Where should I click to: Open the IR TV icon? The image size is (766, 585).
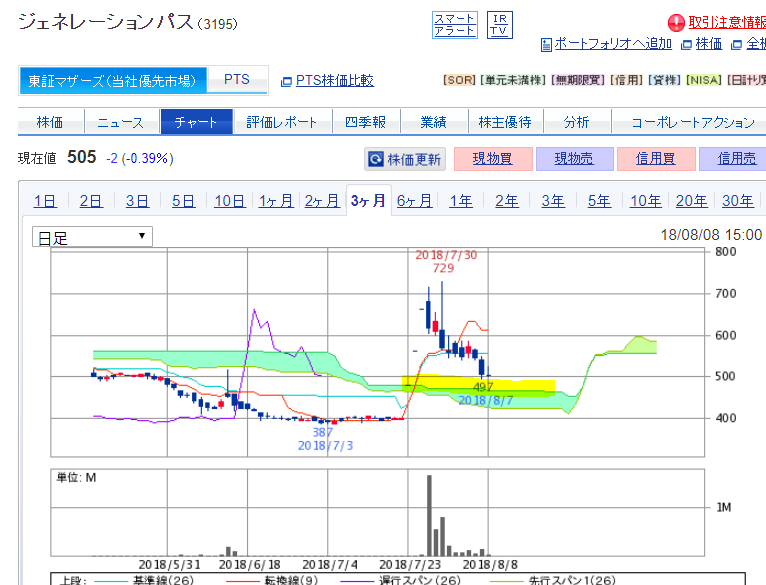coord(499,25)
